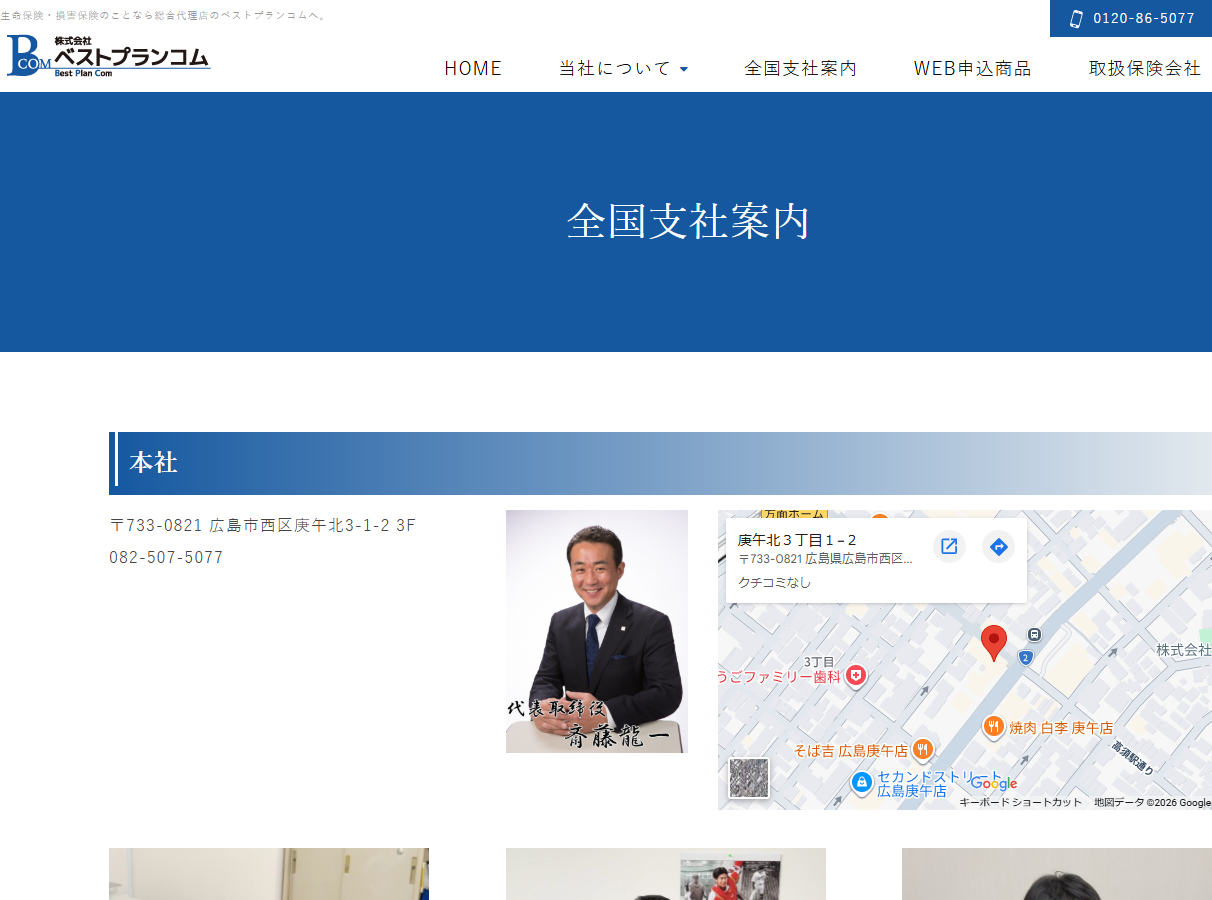Open the map in a larger view
The image size is (1212, 900).
point(949,546)
